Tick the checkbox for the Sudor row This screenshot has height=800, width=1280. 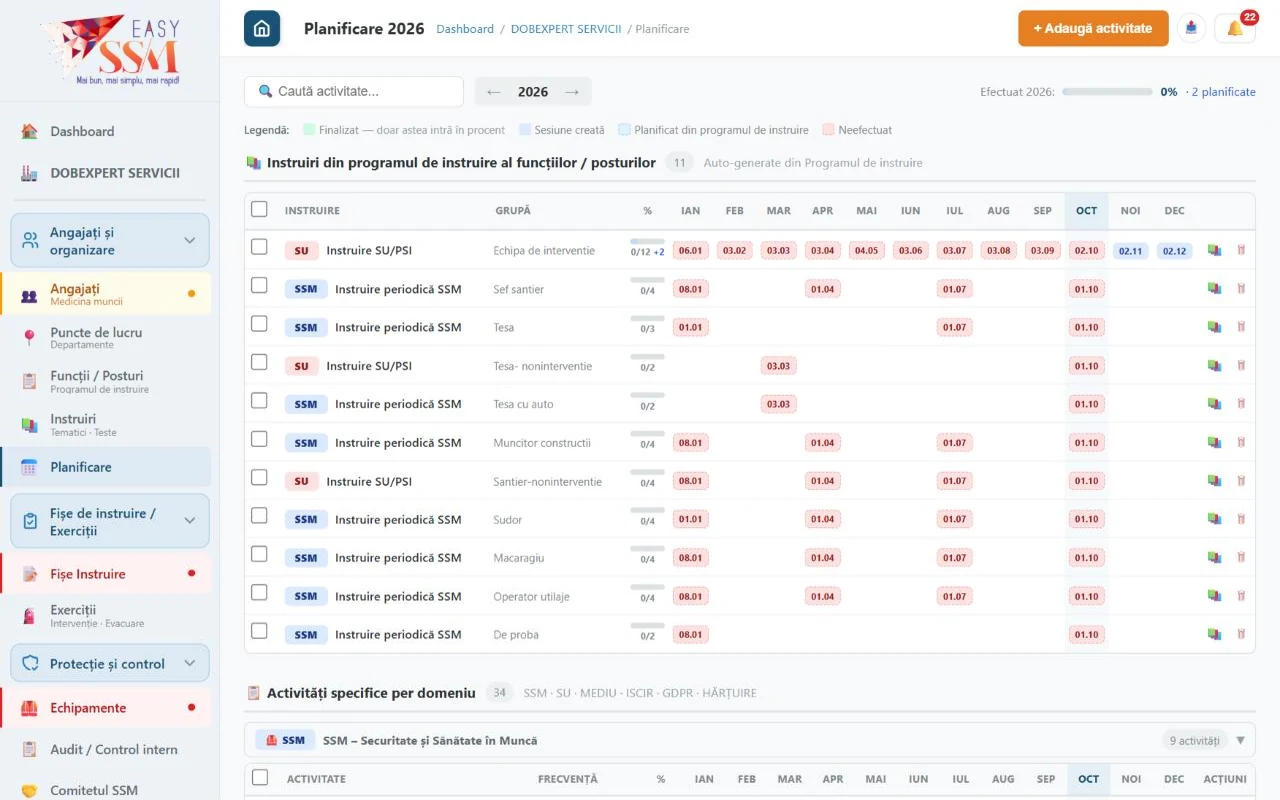[x=259, y=515]
